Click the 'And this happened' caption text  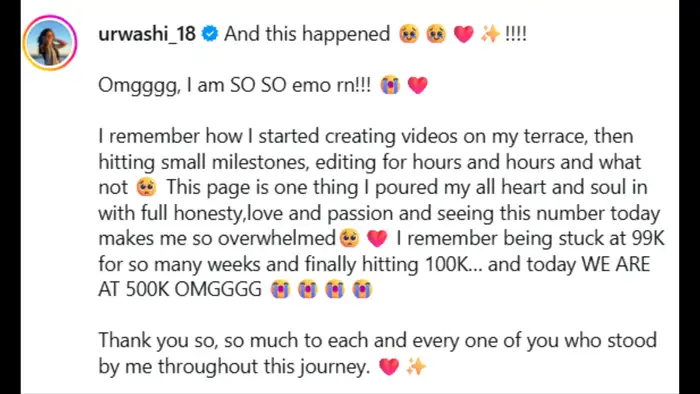(307, 34)
